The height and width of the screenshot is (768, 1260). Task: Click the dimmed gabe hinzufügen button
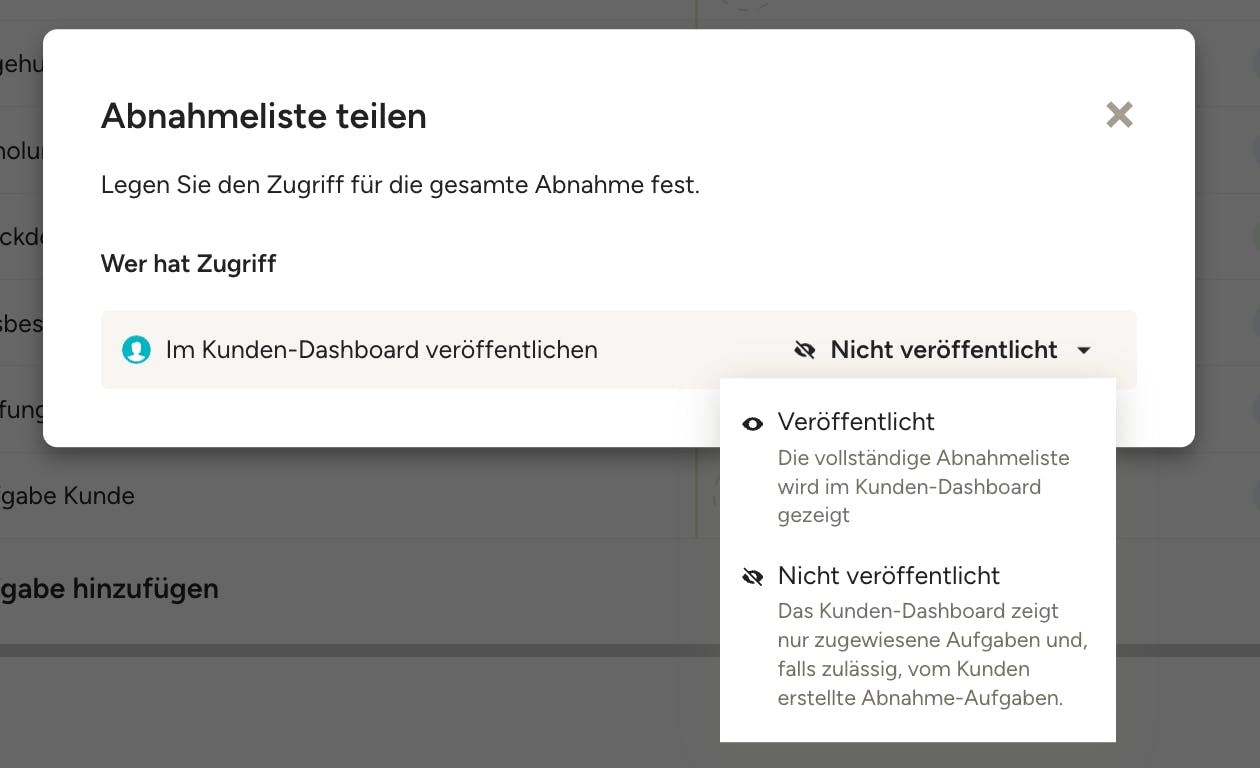(x=109, y=589)
